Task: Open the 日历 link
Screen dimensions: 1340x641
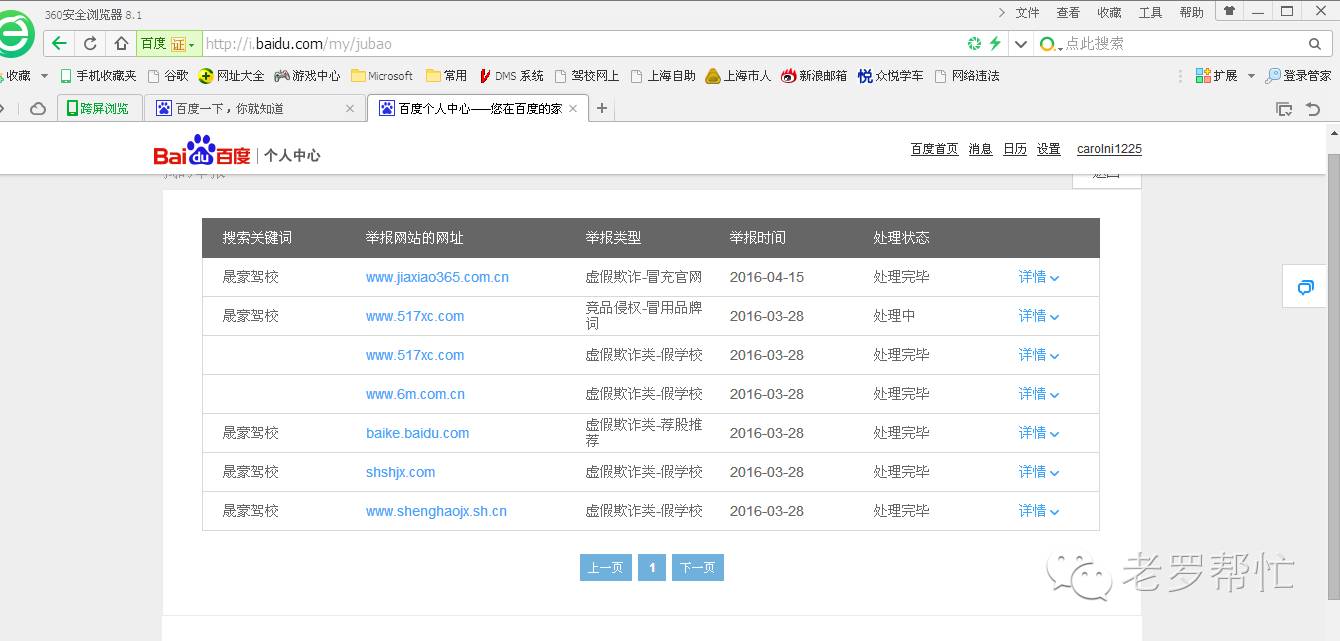Action: click(x=1015, y=149)
